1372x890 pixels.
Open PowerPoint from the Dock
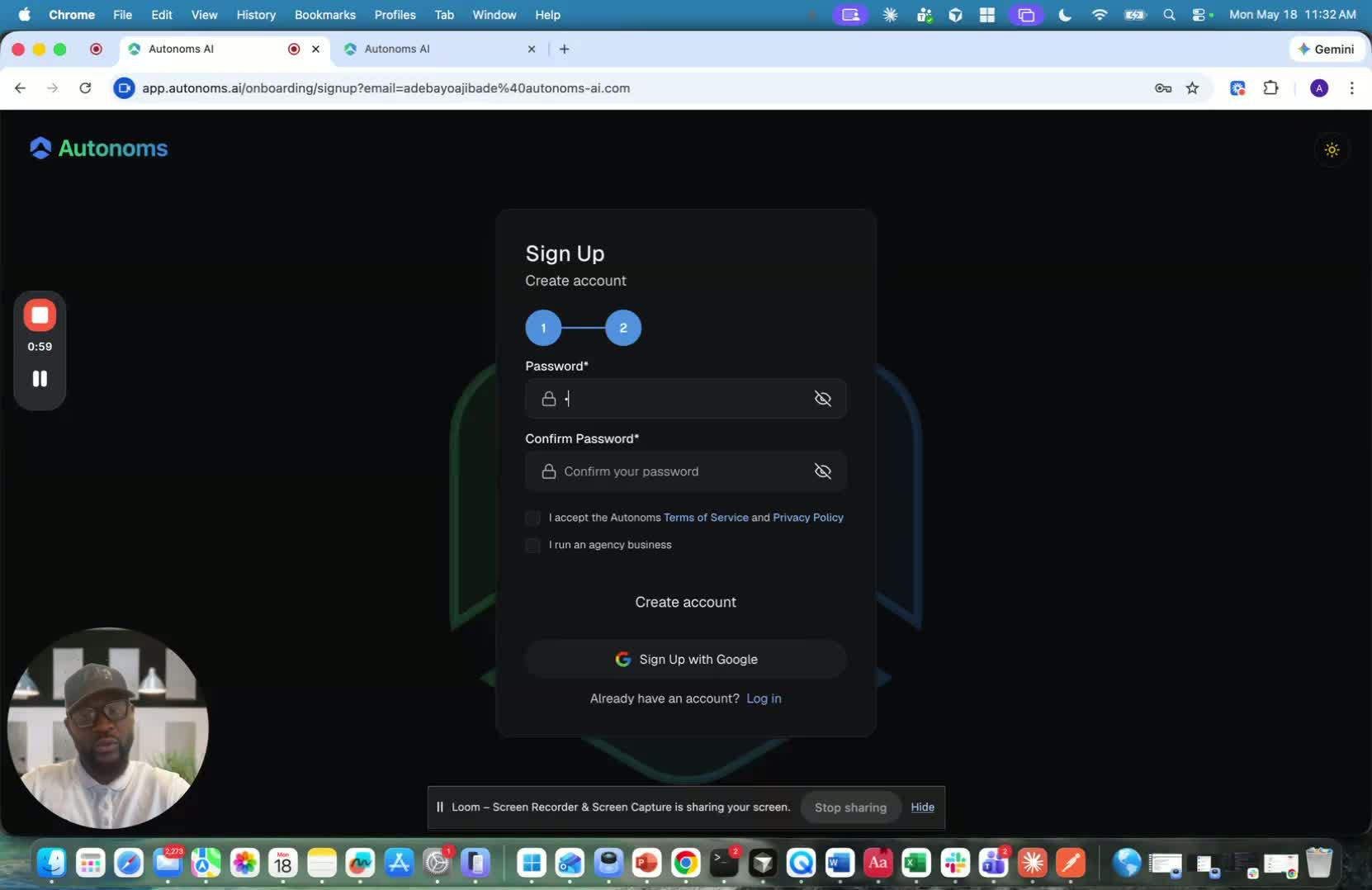tap(647, 863)
